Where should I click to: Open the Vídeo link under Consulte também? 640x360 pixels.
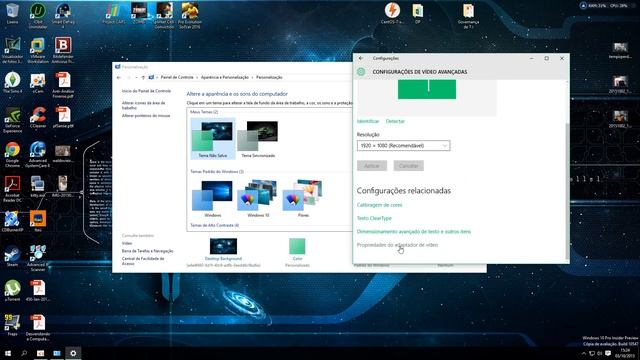(x=127, y=243)
